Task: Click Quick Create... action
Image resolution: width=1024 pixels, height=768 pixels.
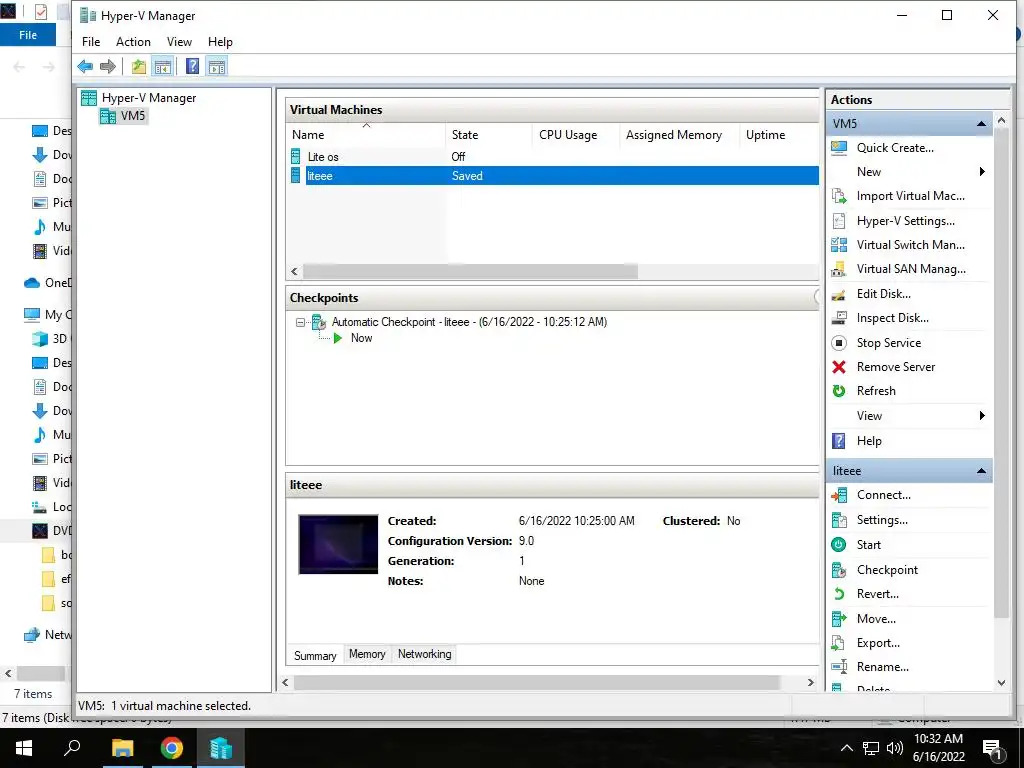Action: click(x=895, y=148)
